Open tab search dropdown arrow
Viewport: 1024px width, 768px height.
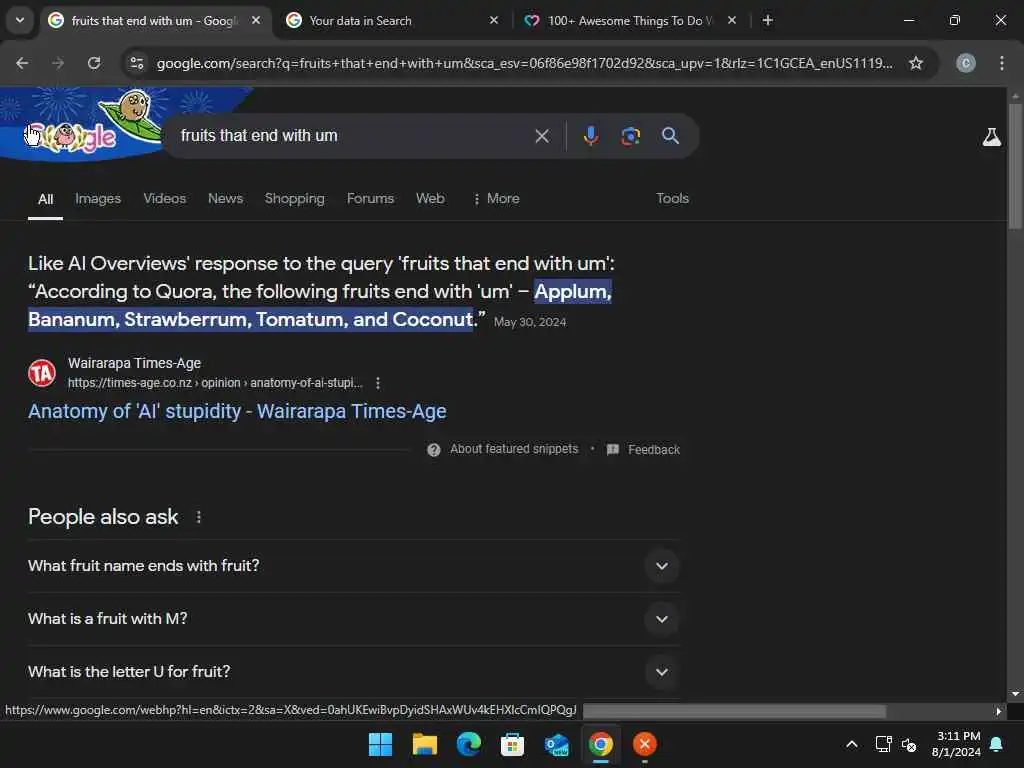coord(20,20)
